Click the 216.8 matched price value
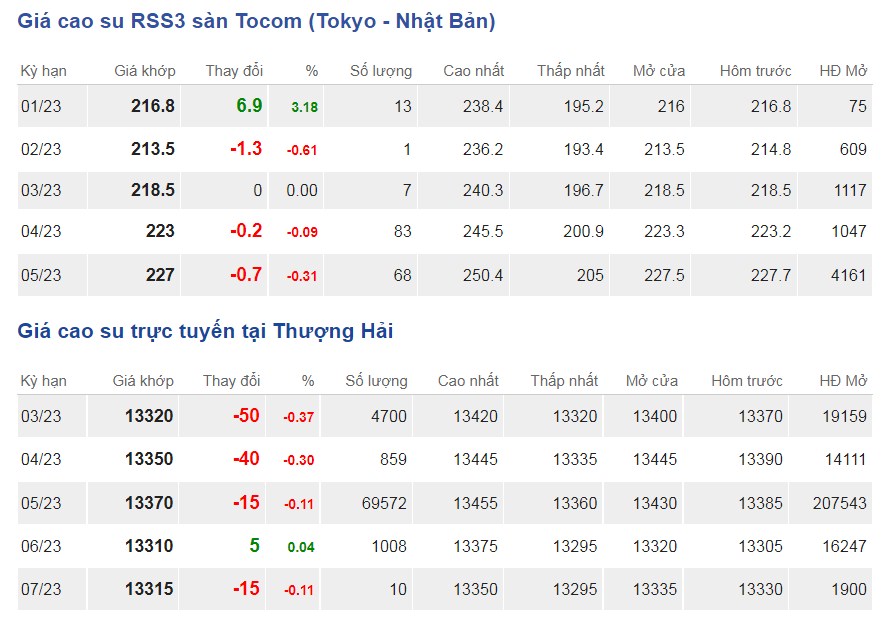The image size is (890, 626). point(153,106)
